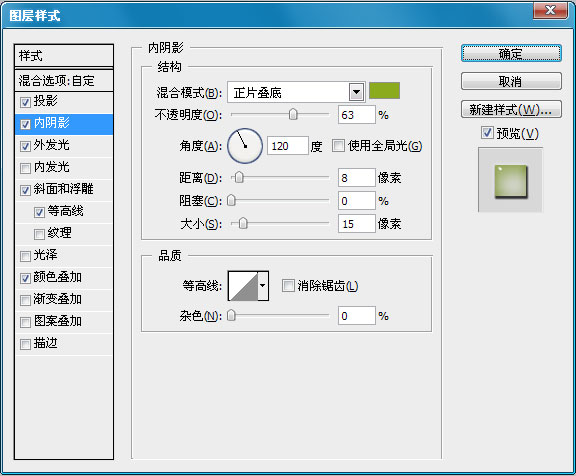Screen dimensions: 576x476
Task: Toggle the 斜面和浮雕 bevel checkbox
Action: tap(25, 190)
